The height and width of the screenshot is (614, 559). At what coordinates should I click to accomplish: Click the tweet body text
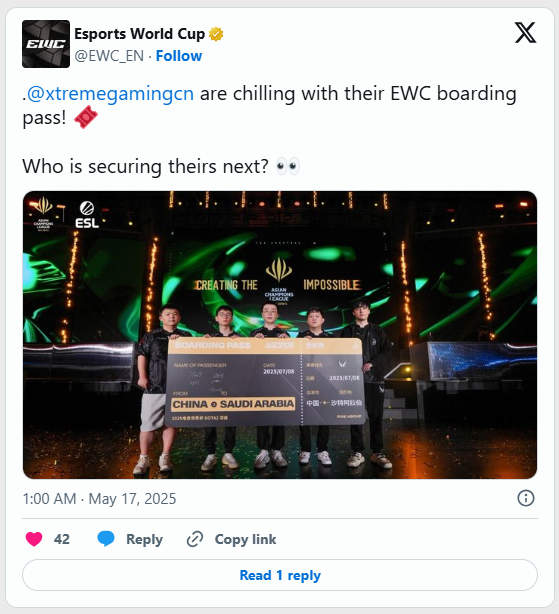[270, 129]
